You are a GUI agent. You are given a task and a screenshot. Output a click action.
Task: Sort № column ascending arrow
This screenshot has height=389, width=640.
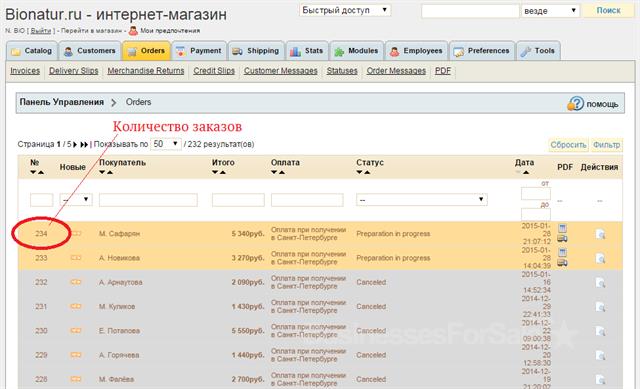[x=41, y=172]
